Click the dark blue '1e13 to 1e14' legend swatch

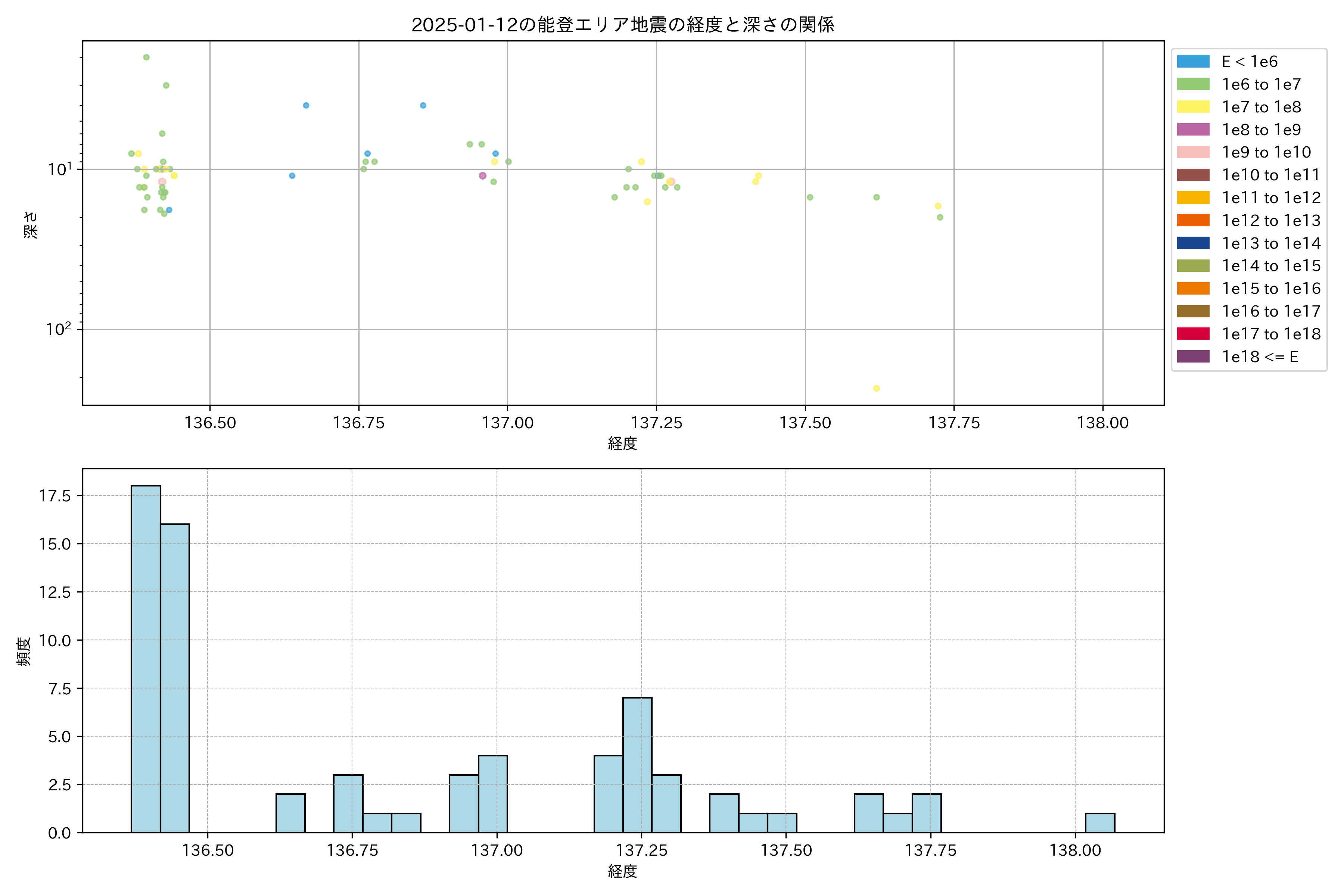pyautogui.click(x=1192, y=243)
